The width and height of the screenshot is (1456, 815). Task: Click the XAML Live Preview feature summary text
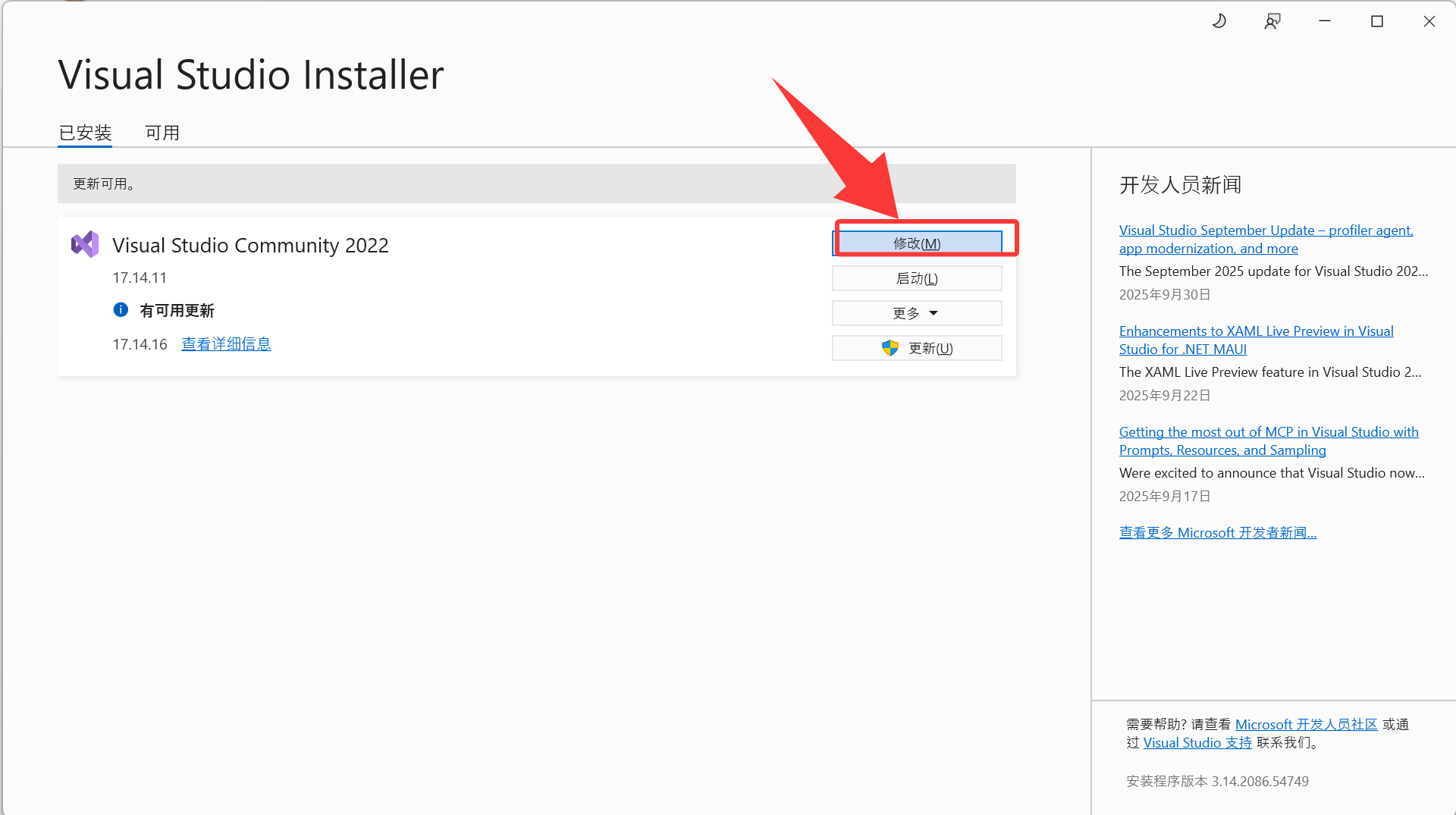(1270, 372)
